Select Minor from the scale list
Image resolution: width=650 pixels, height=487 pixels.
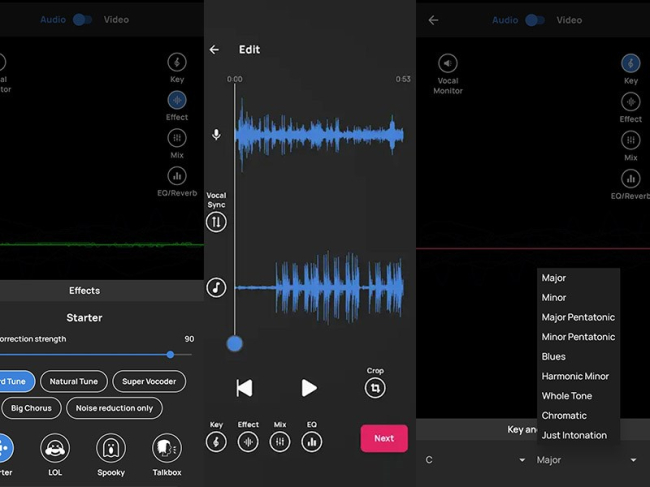pos(578,298)
